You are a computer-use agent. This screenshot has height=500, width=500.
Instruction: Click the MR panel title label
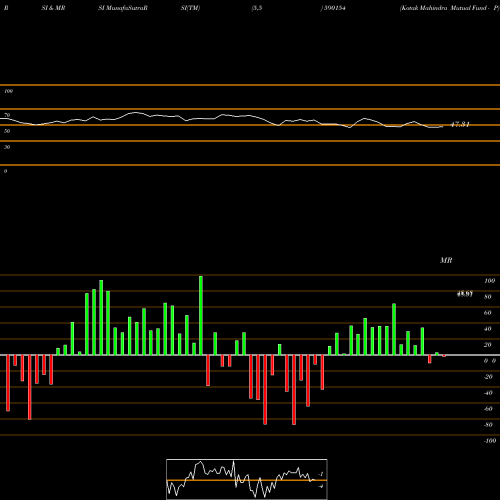tap(446, 260)
